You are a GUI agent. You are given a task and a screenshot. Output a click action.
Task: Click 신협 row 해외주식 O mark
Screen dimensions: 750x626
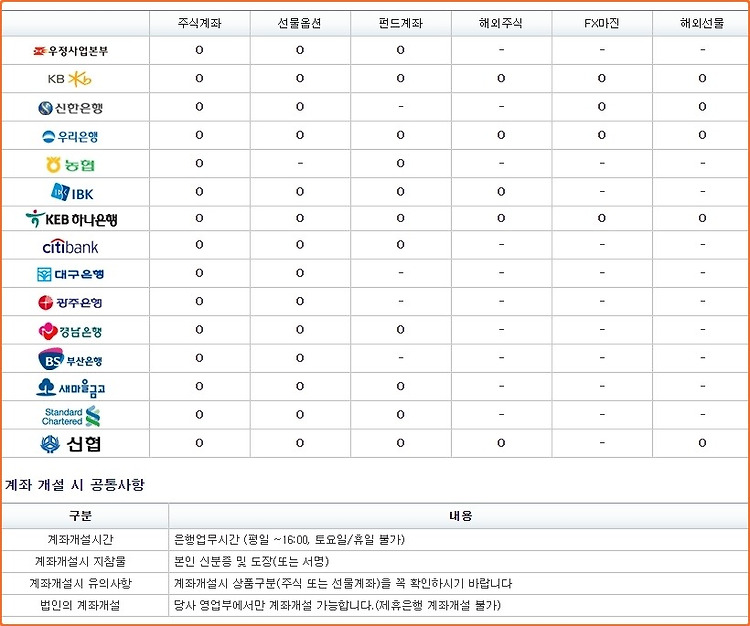(501, 443)
